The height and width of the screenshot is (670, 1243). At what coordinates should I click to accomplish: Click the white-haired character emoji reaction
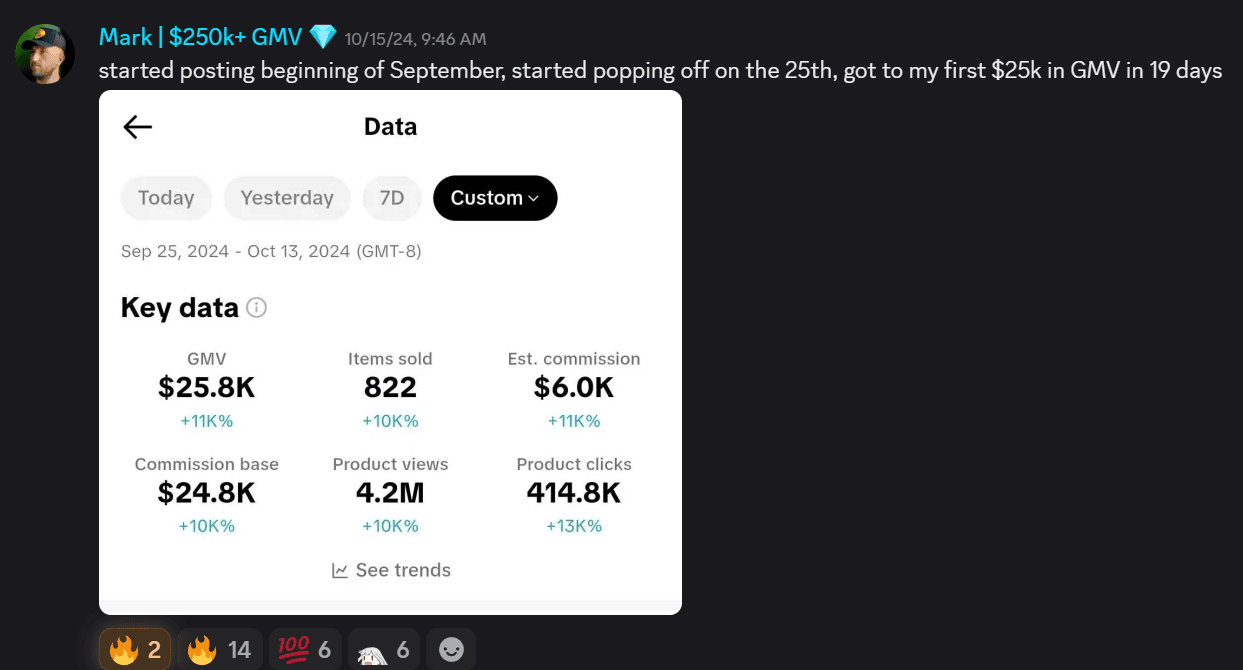[384, 650]
